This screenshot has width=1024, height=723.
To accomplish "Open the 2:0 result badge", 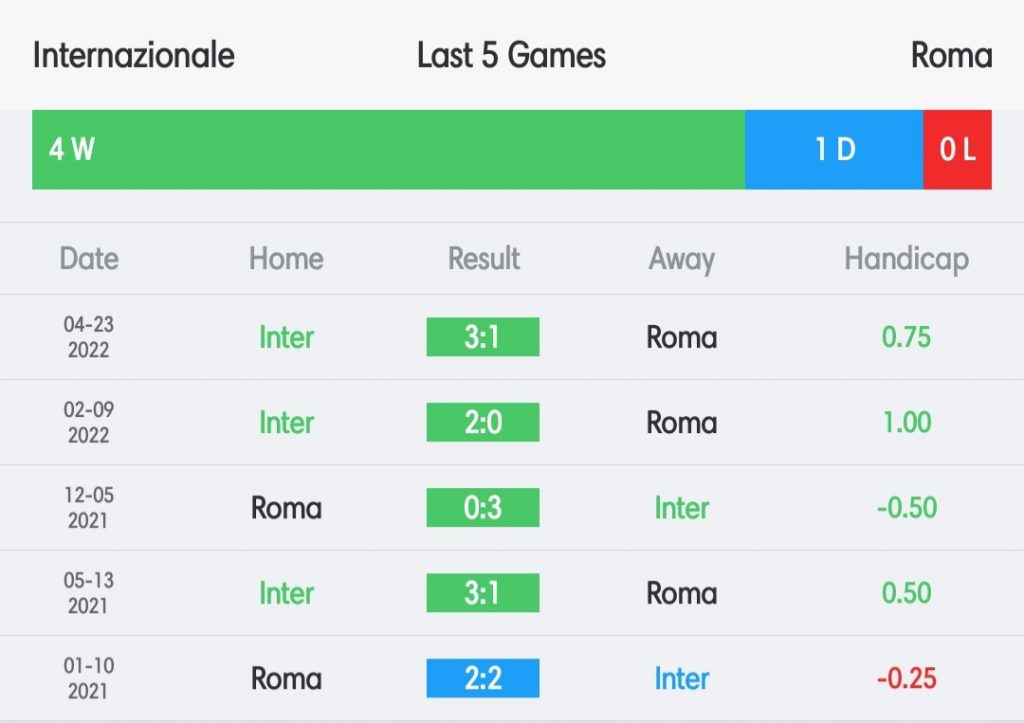I will (483, 422).
